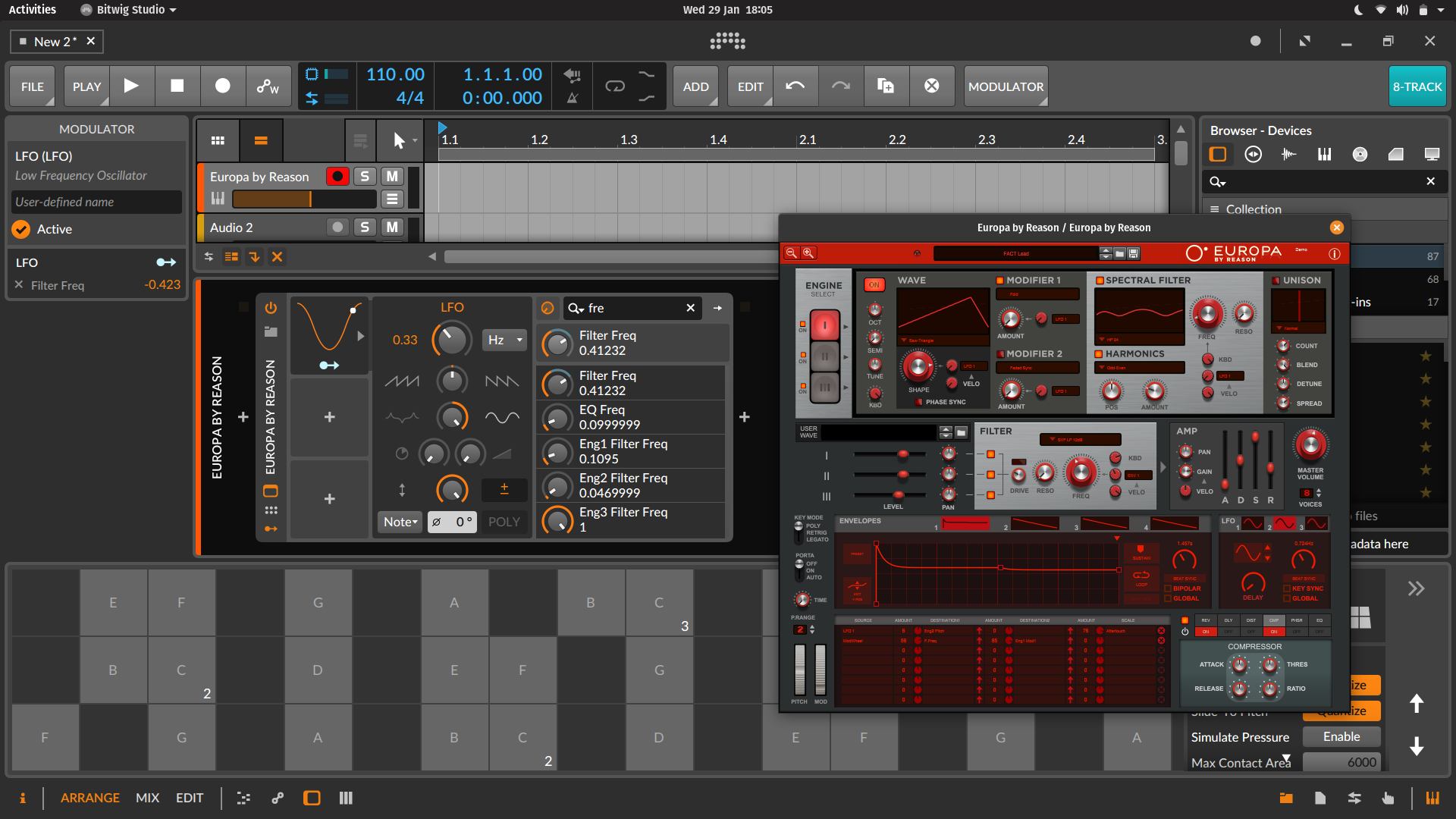The height and width of the screenshot is (819, 1456).
Task: Show device browser tab icon
Action: pos(1218,155)
